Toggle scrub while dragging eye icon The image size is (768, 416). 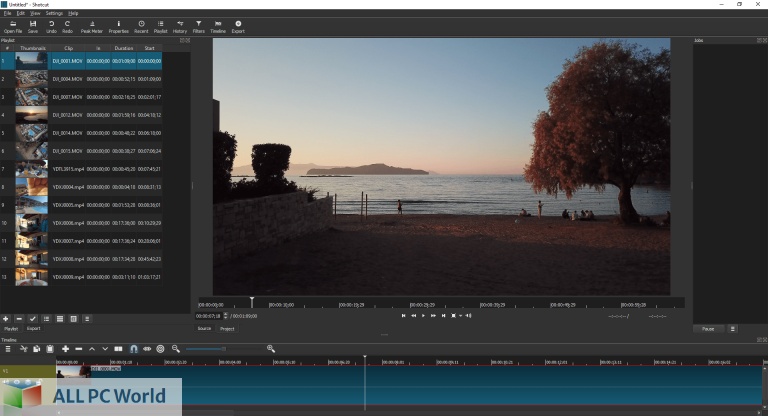click(x=147, y=349)
